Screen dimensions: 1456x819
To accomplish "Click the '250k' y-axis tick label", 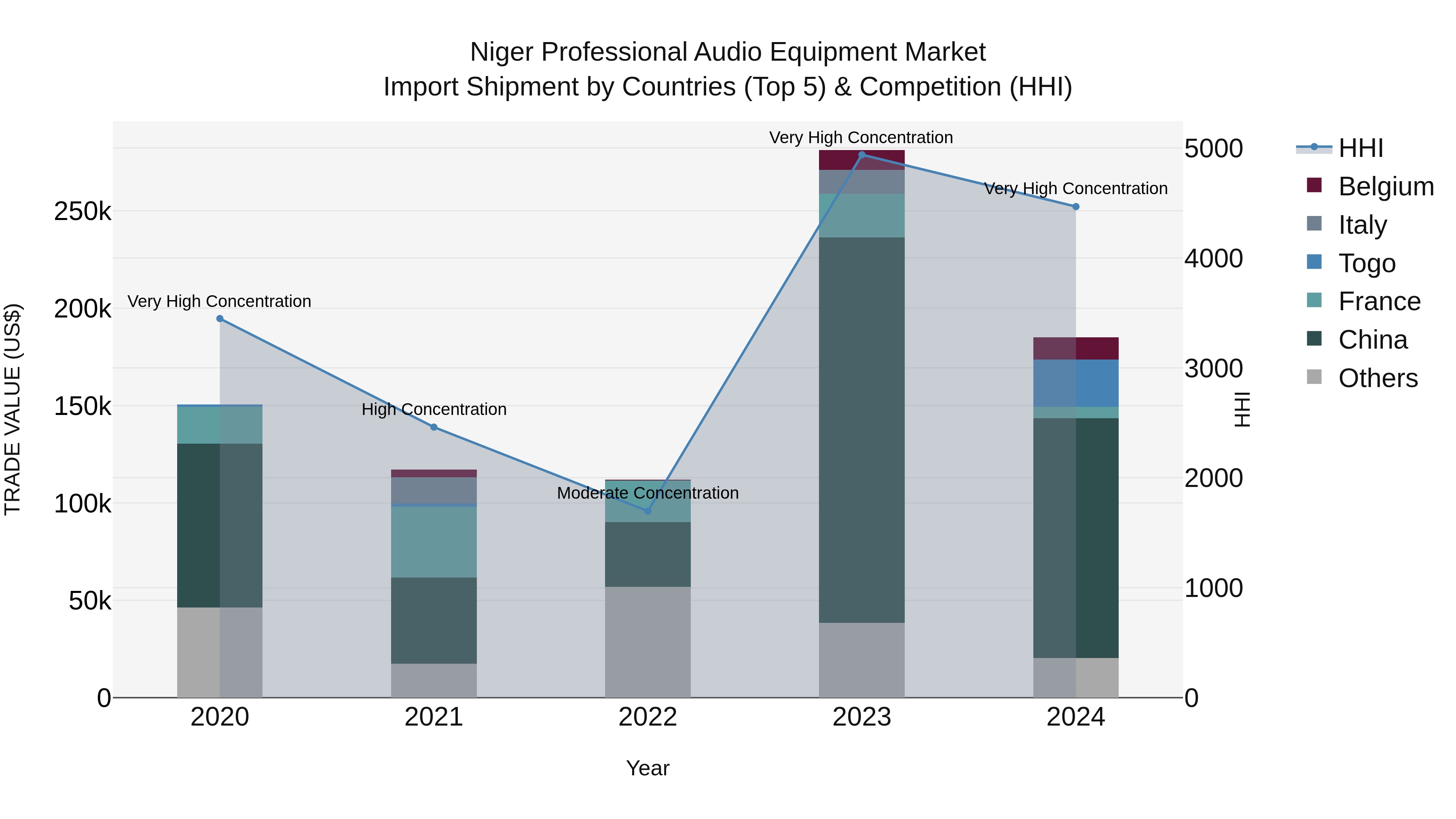I will click(x=83, y=212).
